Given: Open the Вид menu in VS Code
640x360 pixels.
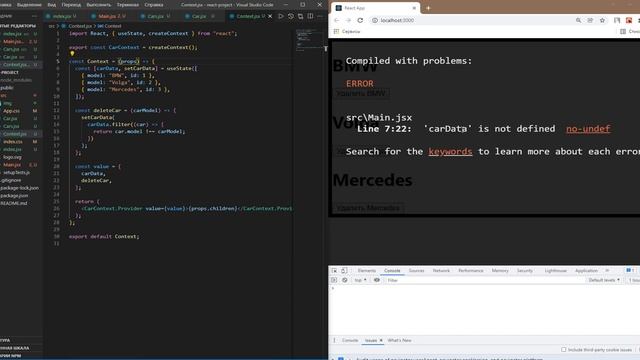Looking at the screenshot, I should [x=52, y=5].
